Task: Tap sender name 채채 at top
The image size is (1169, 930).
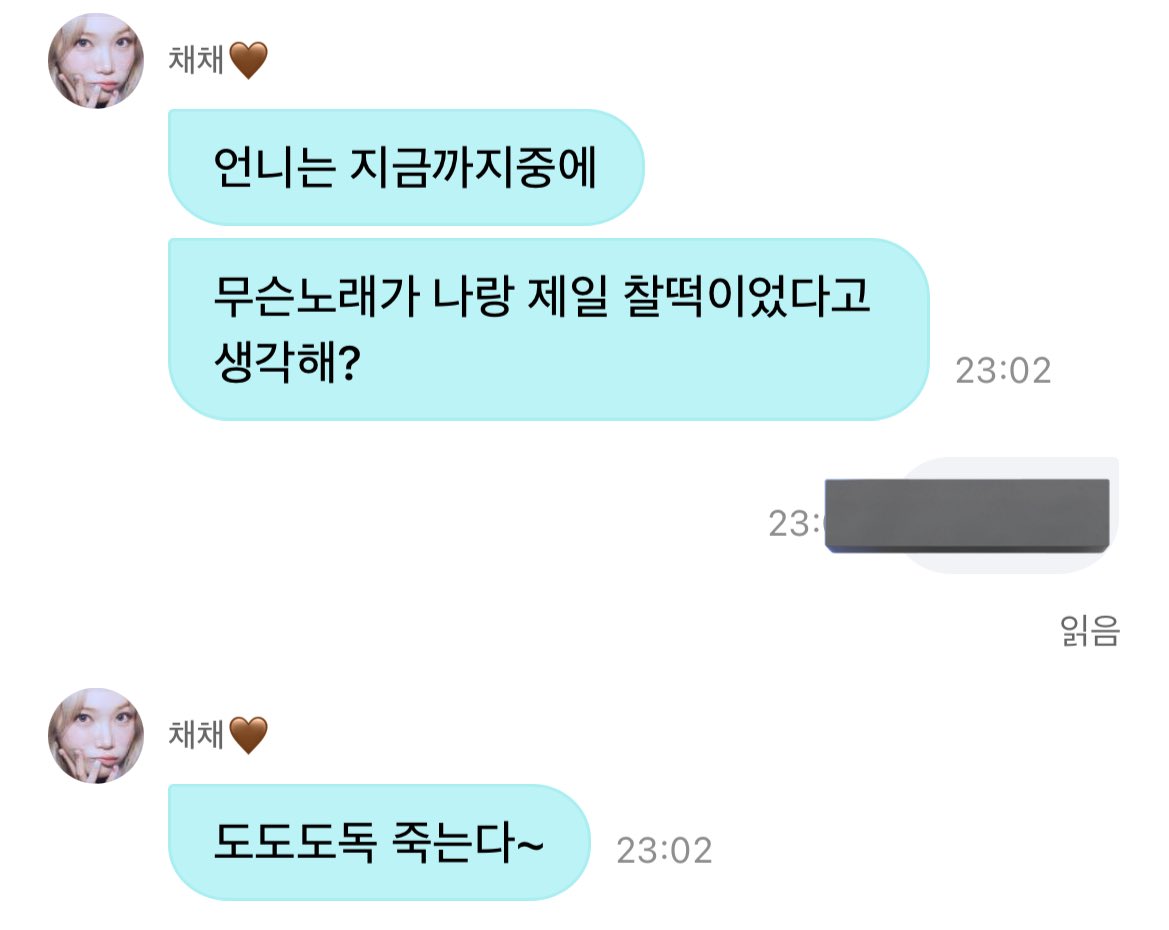Action: 196,60
